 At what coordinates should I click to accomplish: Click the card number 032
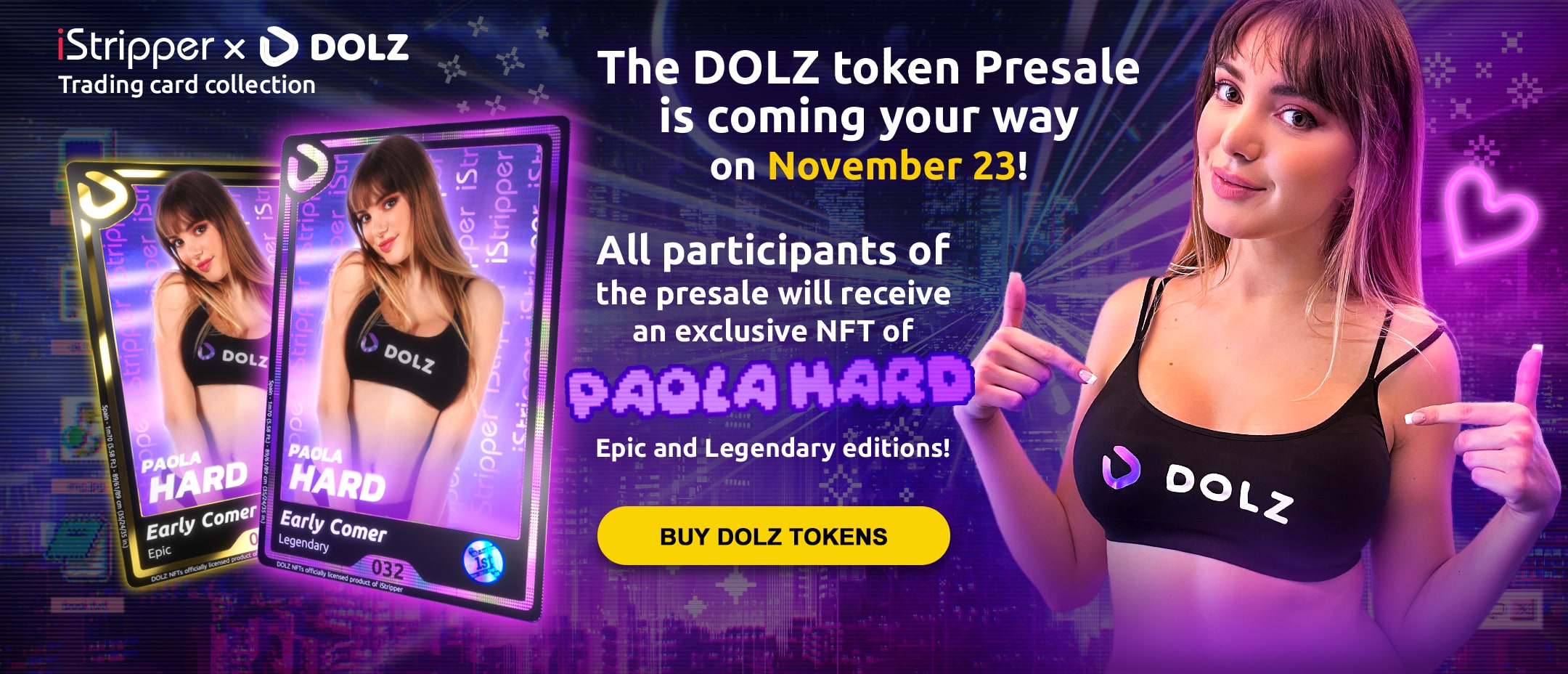[388, 568]
